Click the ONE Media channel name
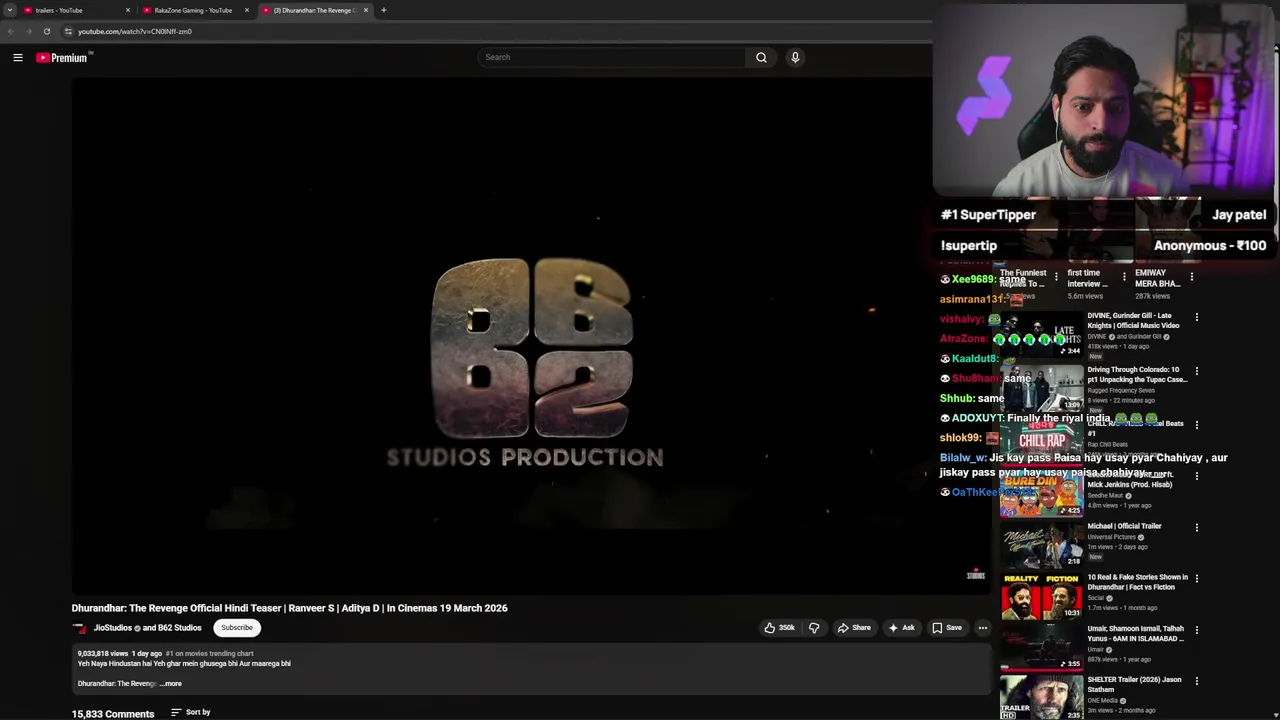Screen dimensions: 1280x720 coord(1103,700)
